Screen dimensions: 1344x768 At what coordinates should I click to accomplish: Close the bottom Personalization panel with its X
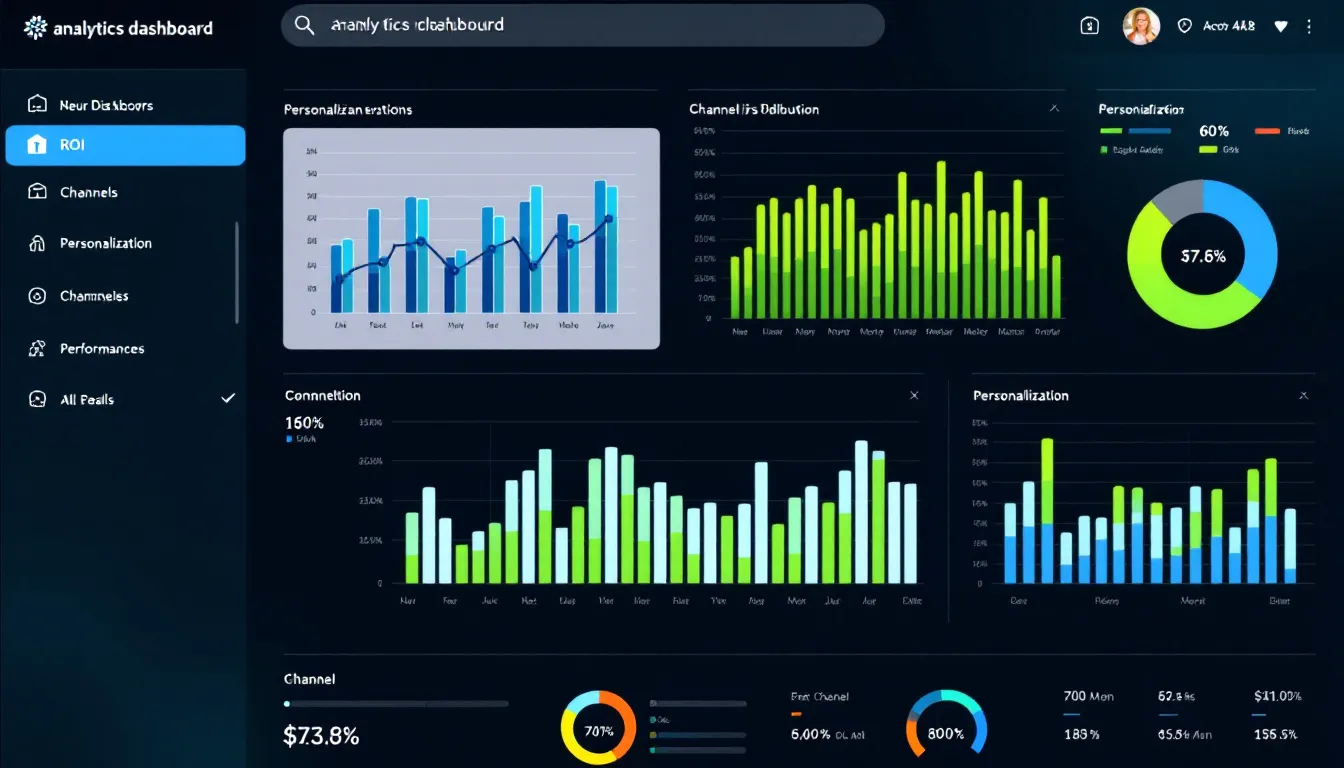point(1303,396)
